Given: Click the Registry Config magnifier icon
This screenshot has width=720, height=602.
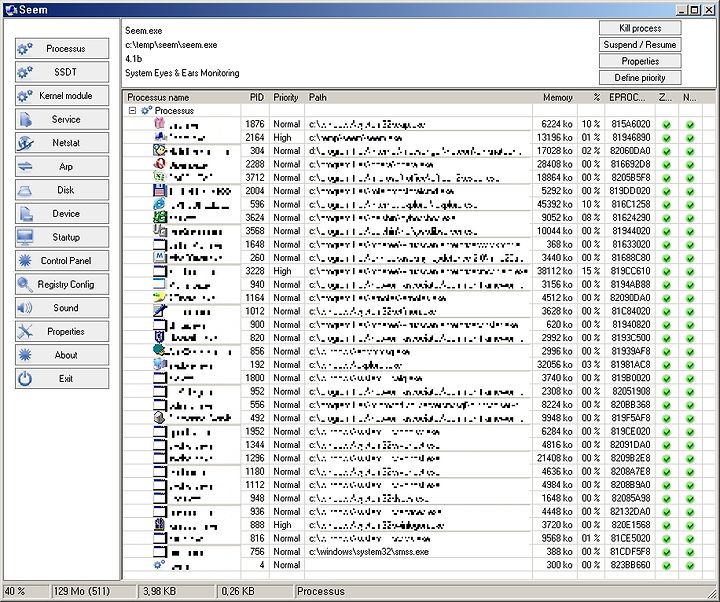Looking at the screenshot, I should [x=25, y=285].
